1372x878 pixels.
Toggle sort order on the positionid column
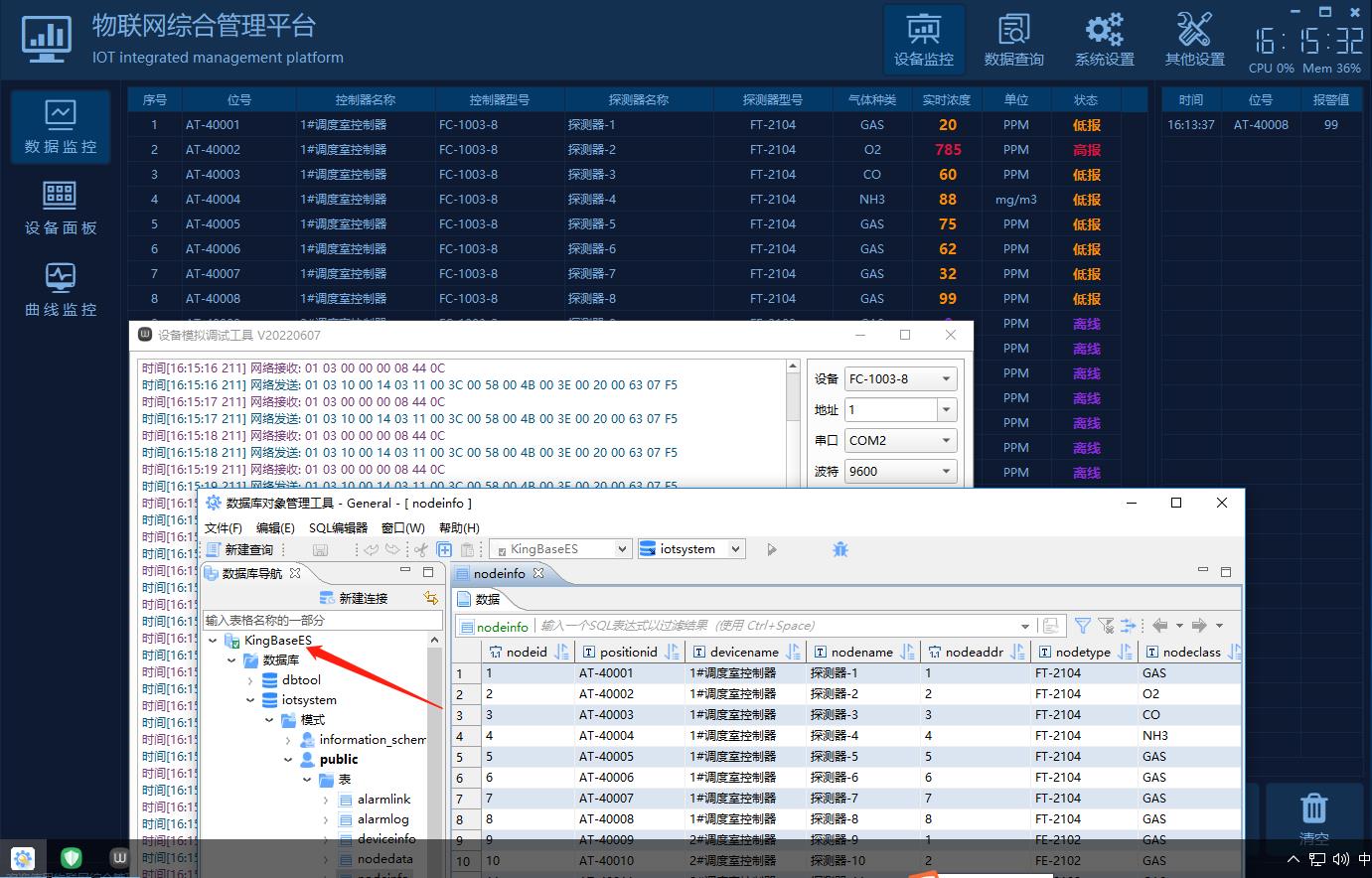673,653
